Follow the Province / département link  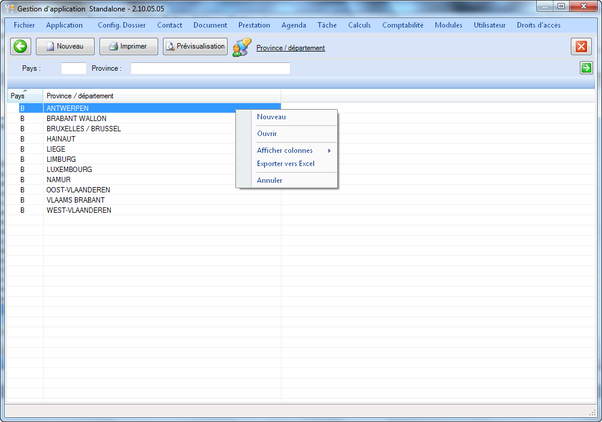(x=291, y=47)
